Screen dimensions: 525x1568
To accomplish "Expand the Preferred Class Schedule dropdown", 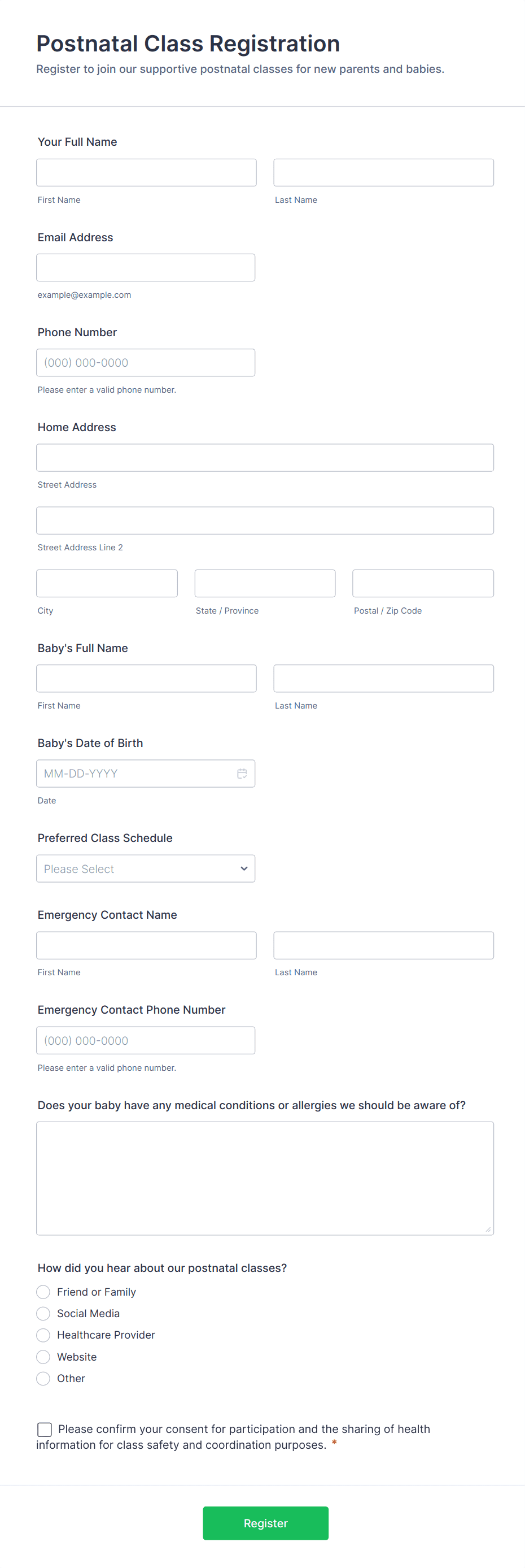I will point(146,868).
